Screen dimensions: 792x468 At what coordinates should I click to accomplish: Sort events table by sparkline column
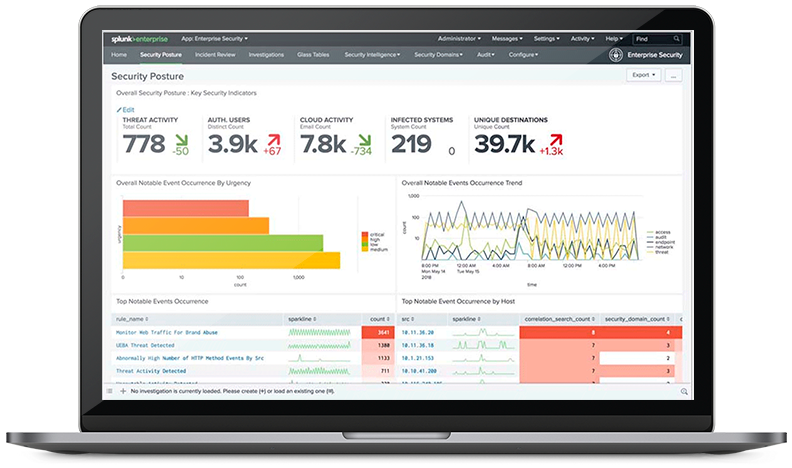tap(302, 319)
